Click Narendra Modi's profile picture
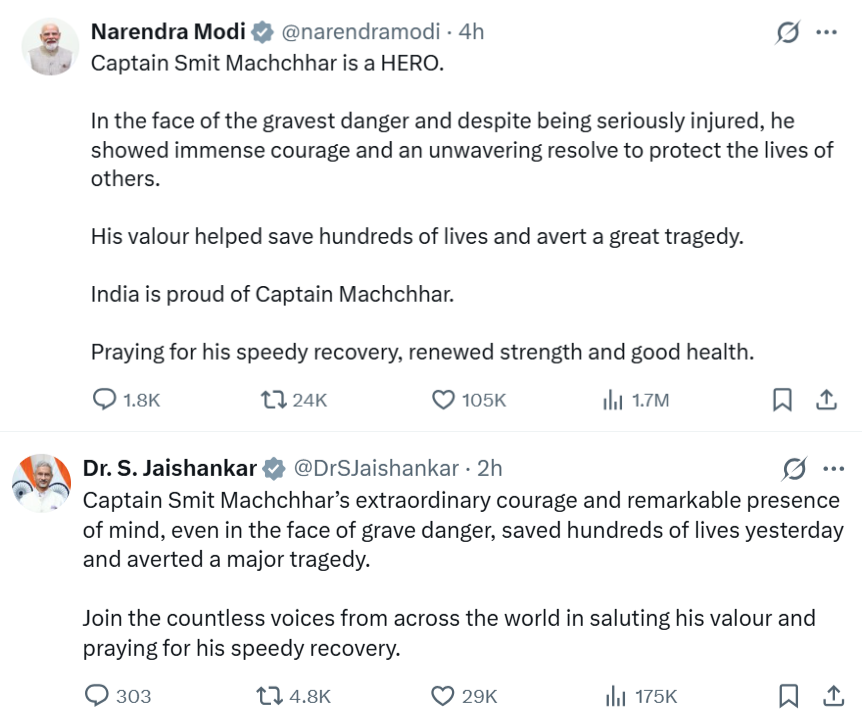Screen dimensions: 862x711 click(50, 47)
